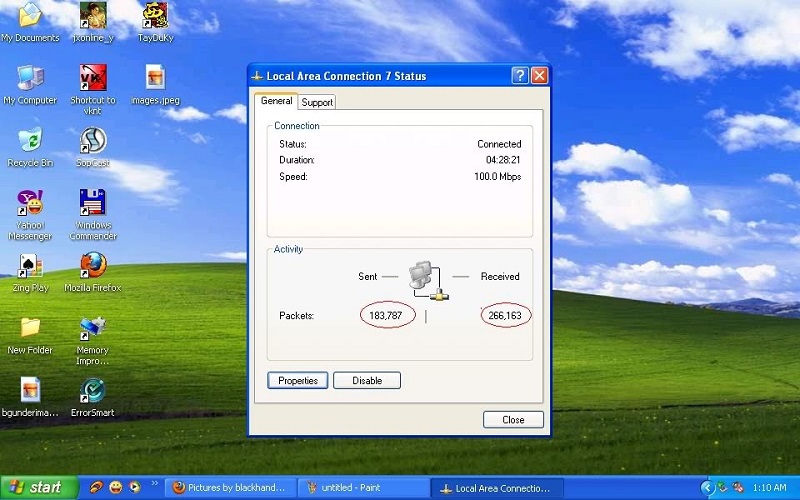
Task: Open Zing Play desktop icon
Action: 30,266
